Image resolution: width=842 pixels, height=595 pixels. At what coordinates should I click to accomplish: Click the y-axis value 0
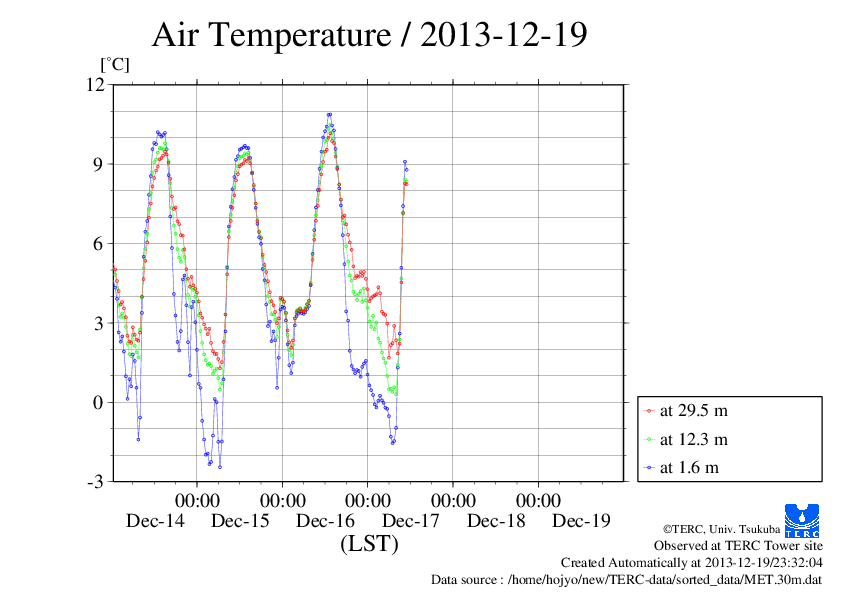[x=98, y=403]
